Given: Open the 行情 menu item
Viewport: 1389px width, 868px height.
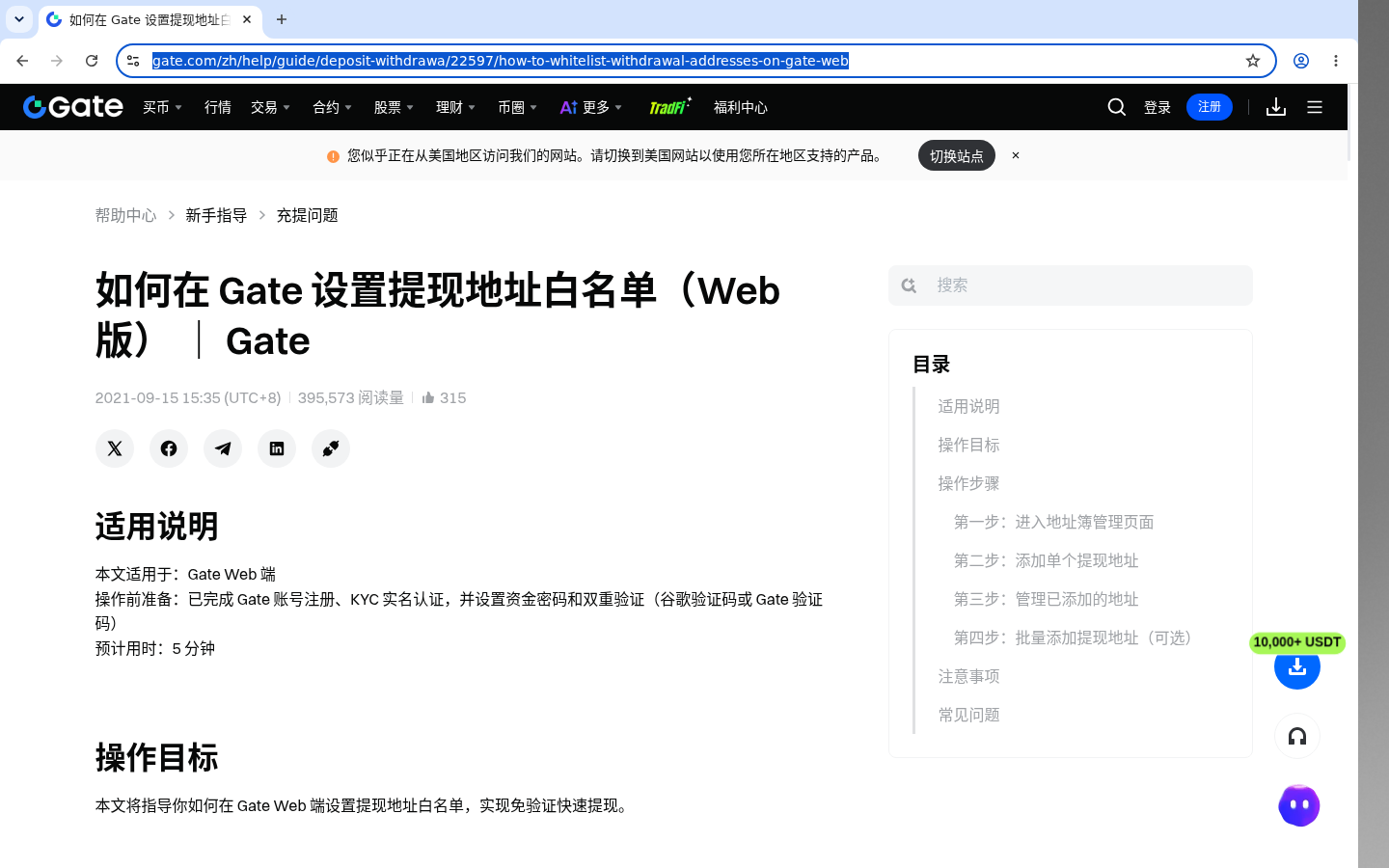Looking at the screenshot, I should click(x=218, y=107).
